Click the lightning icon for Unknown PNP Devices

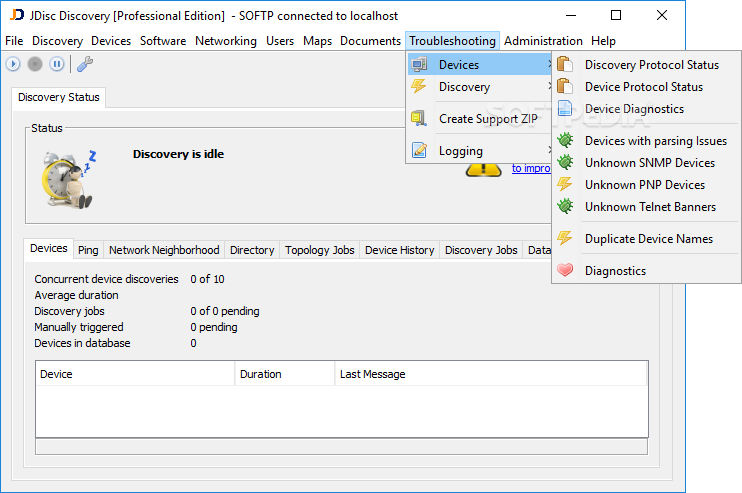(565, 184)
